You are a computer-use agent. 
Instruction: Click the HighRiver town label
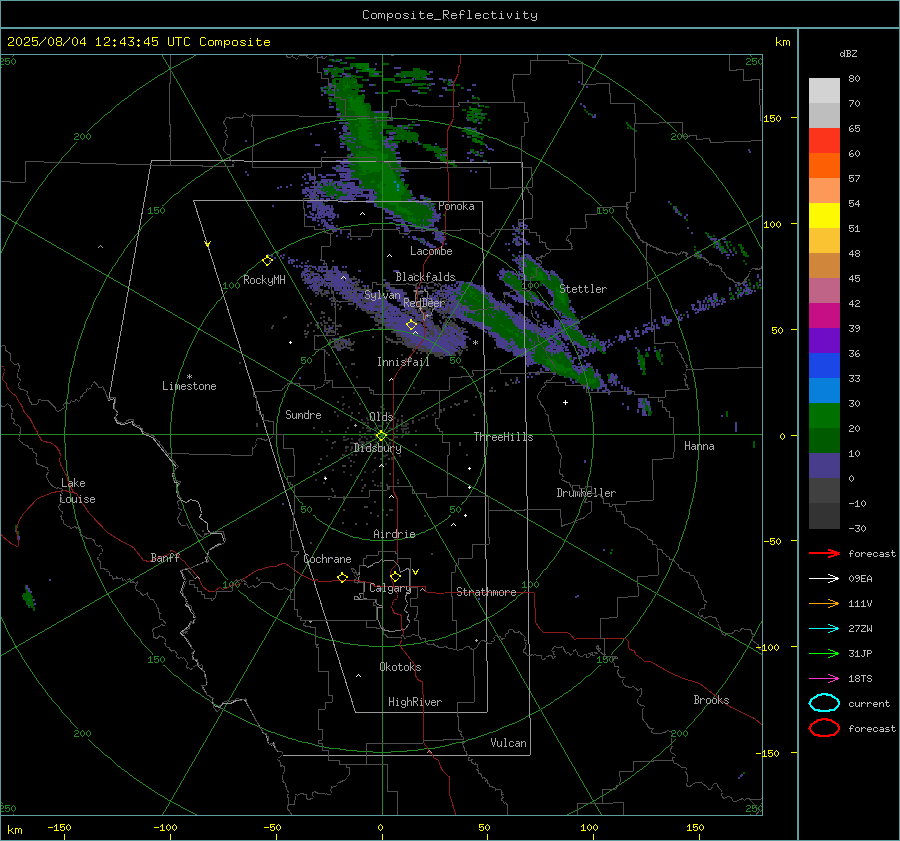click(415, 702)
